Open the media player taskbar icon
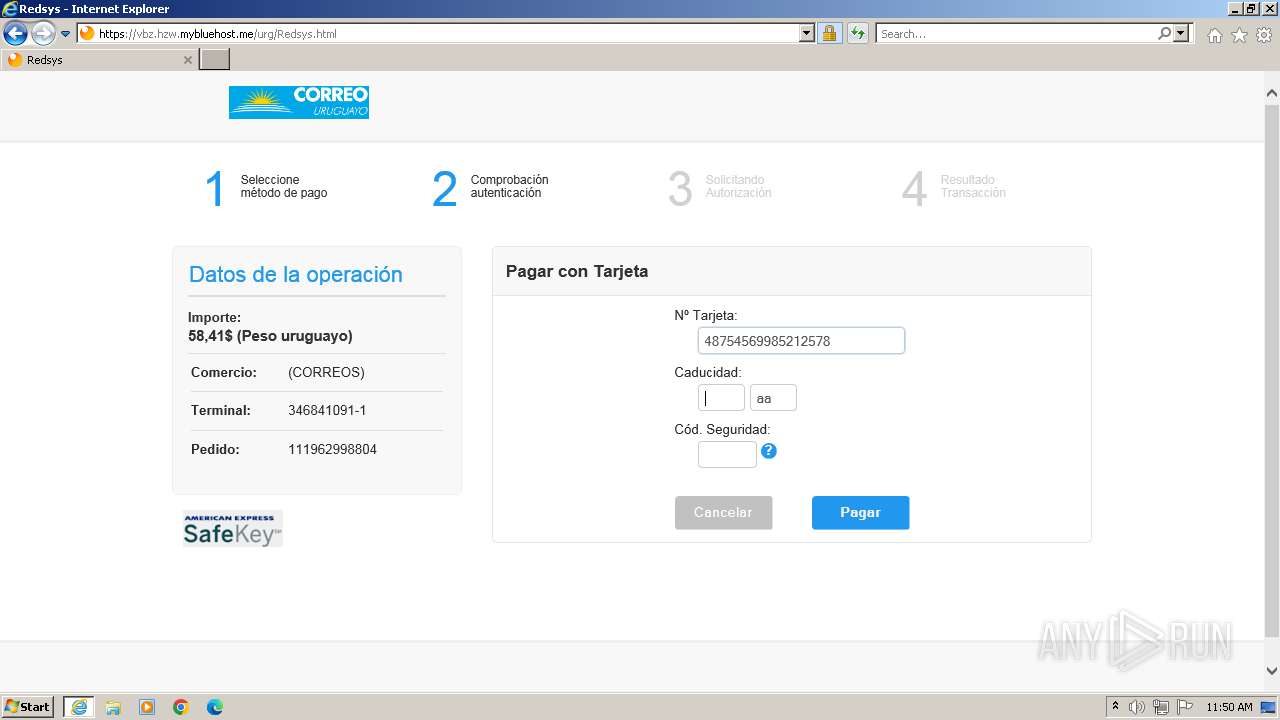This screenshot has height=720, width=1280. [147, 707]
